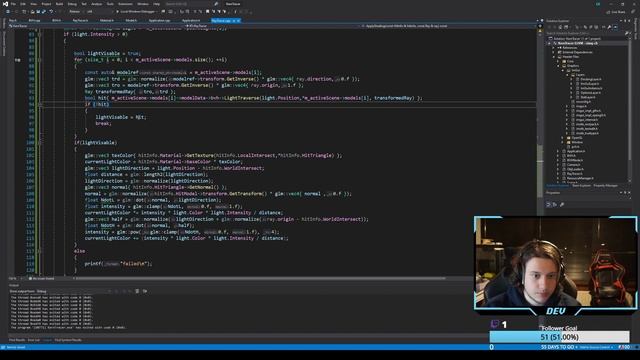
Task: Switch to the Application.h tab
Action: tap(191, 20)
